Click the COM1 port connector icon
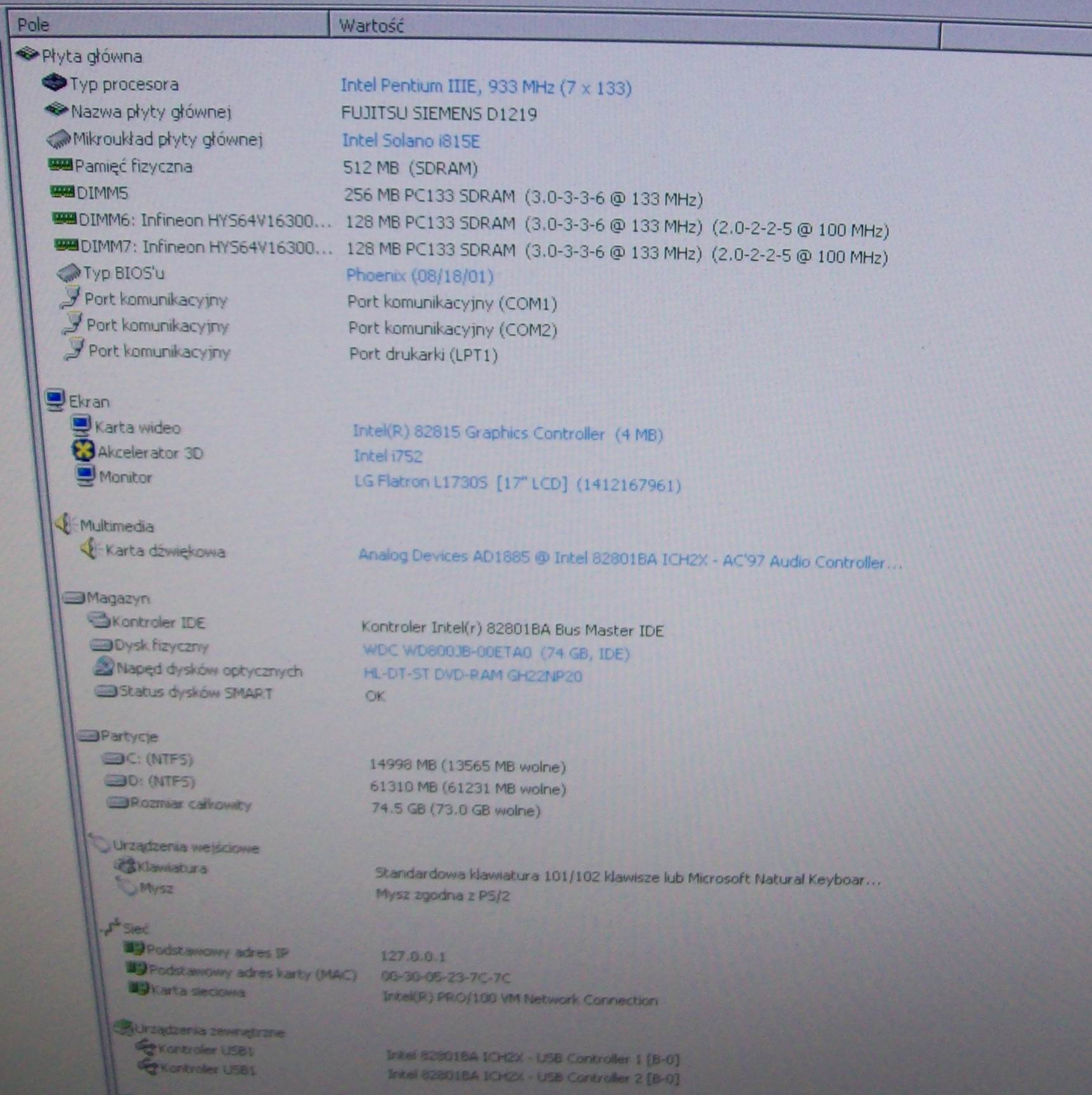The image size is (1092, 1095). click(71, 297)
